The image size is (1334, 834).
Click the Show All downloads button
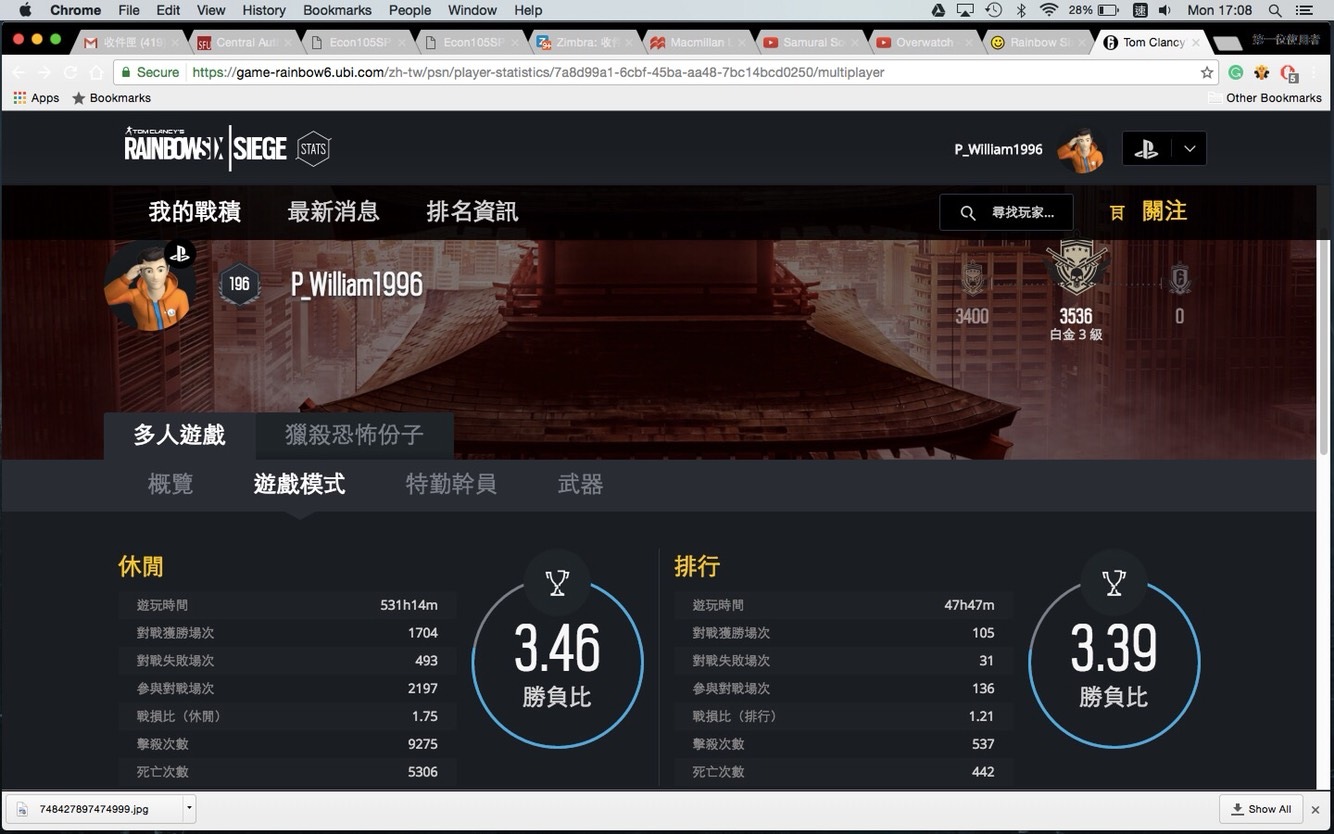coord(1261,809)
